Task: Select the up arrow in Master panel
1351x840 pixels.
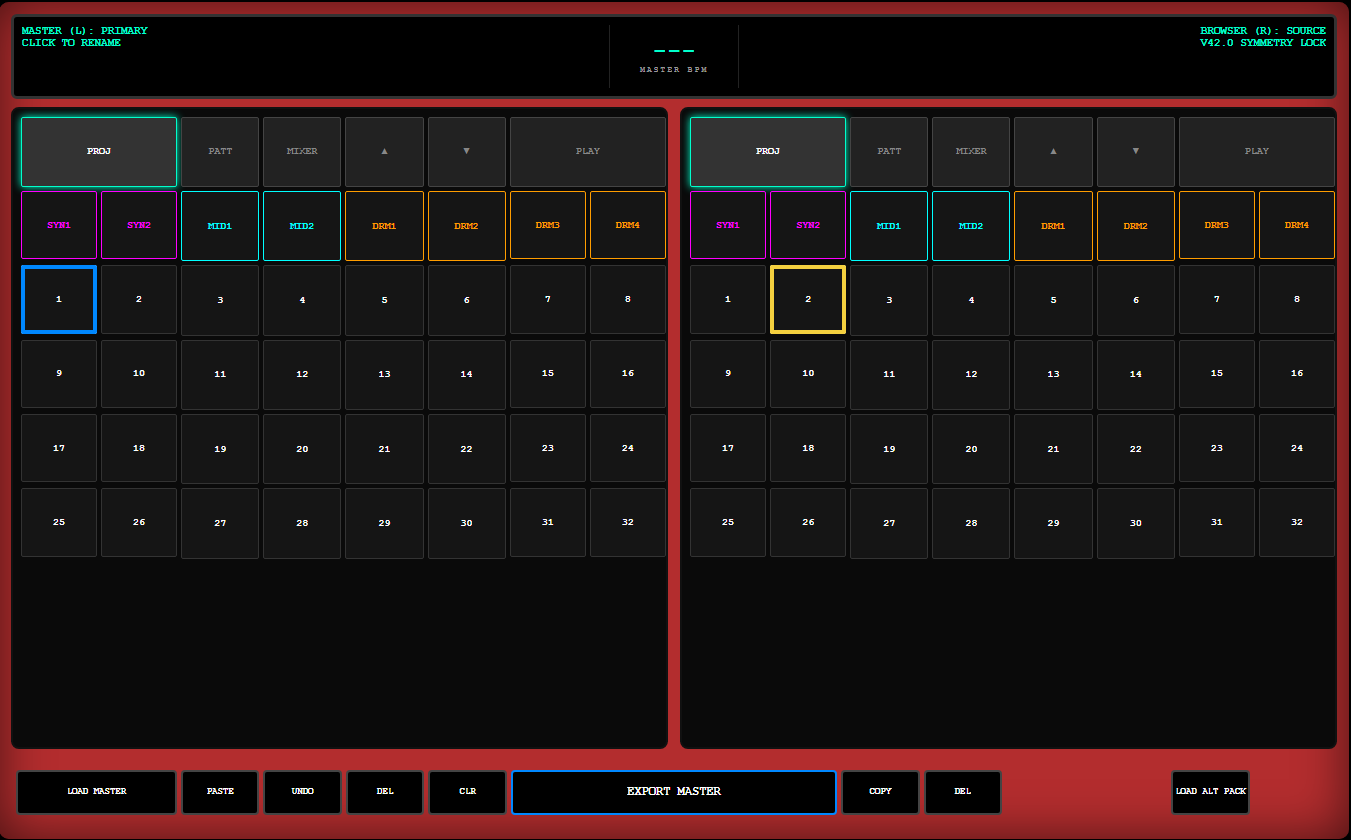Action: coord(384,152)
